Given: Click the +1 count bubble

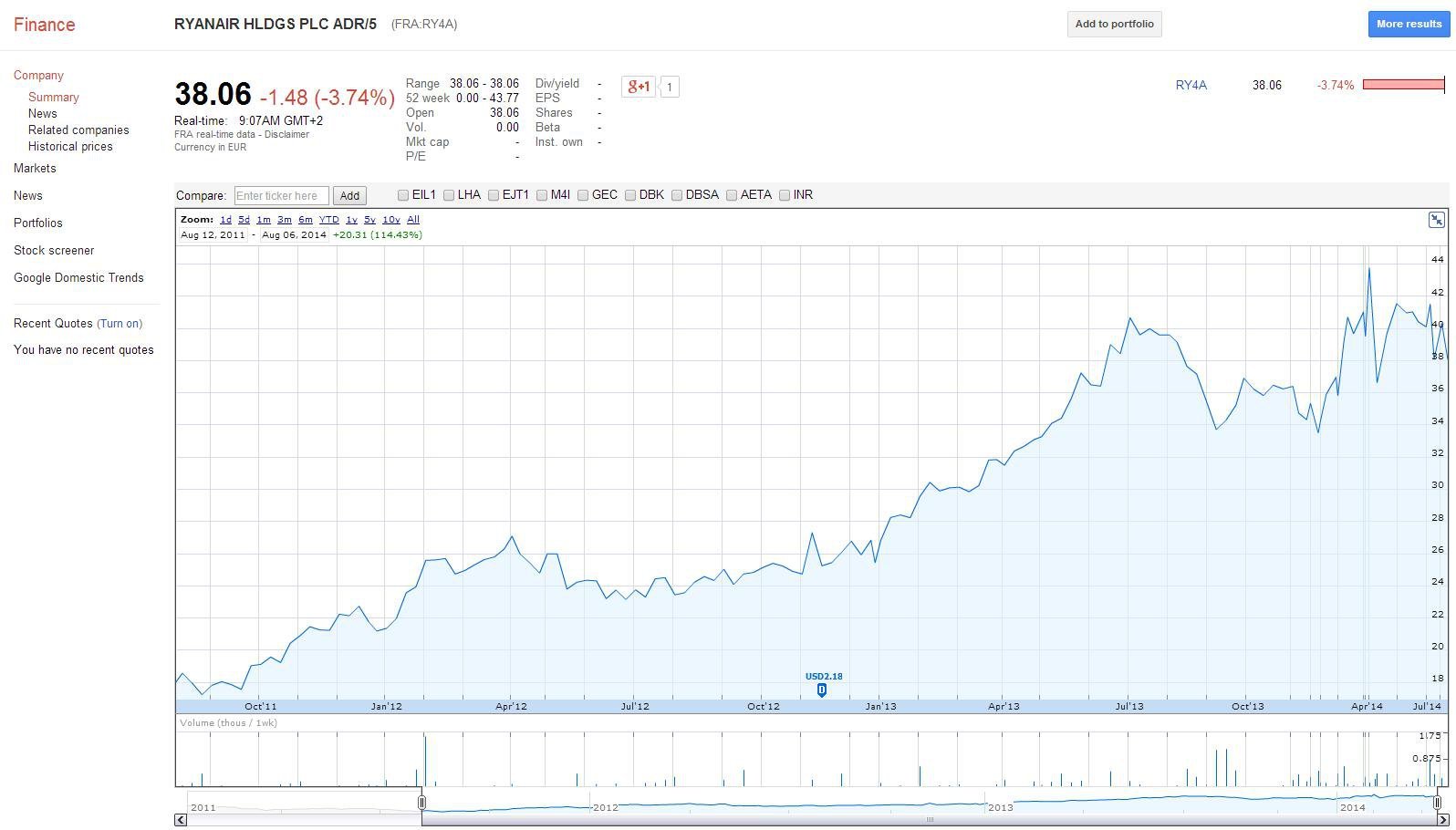Looking at the screenshot, I should [670, 88].
